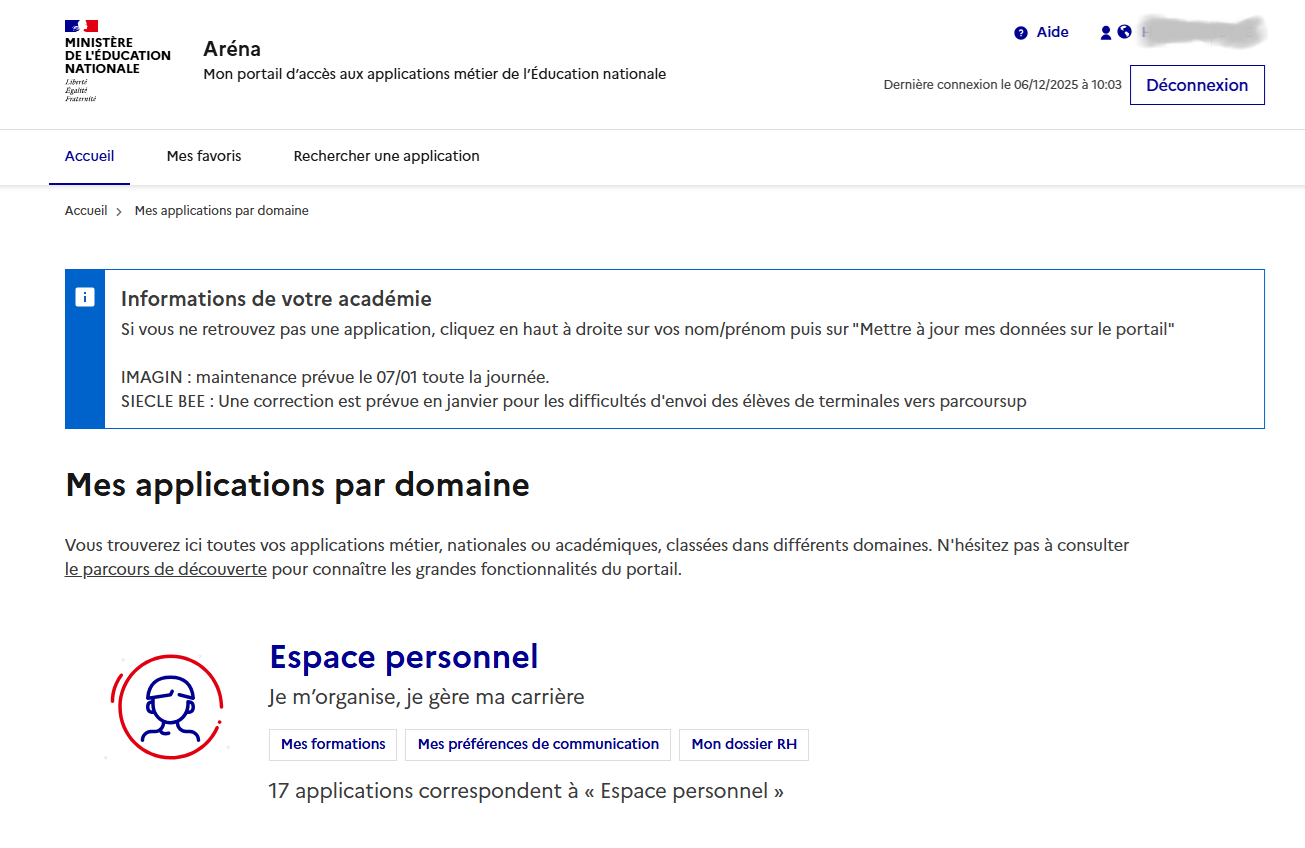This screenshot has height=848, width=1305.
Task: Select the Accueil navigation tab
Action: [x=89, y=156]
